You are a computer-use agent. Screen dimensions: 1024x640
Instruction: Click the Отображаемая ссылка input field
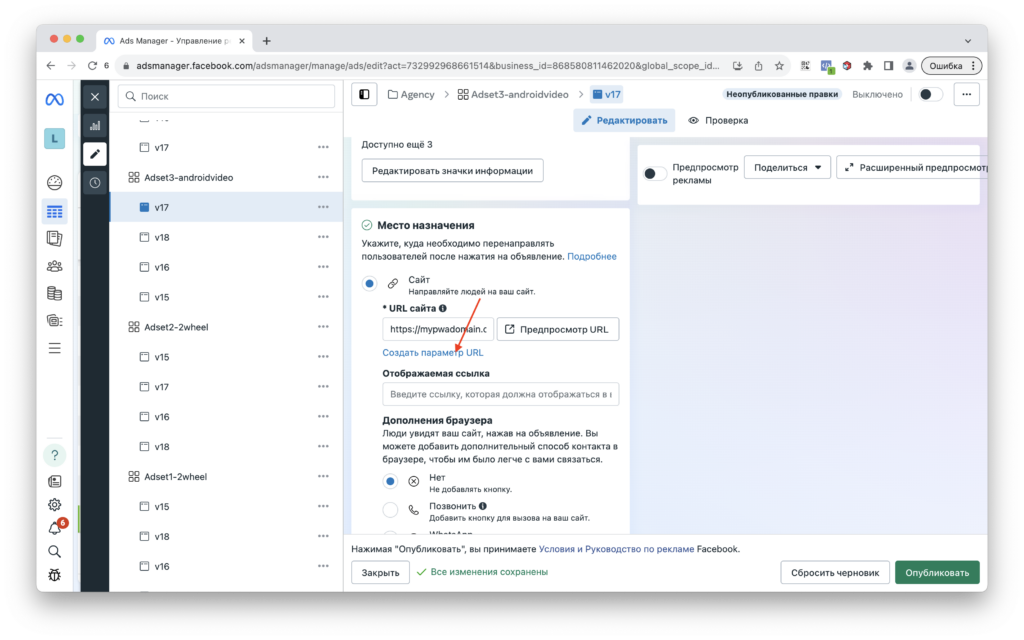coord(499,394)
